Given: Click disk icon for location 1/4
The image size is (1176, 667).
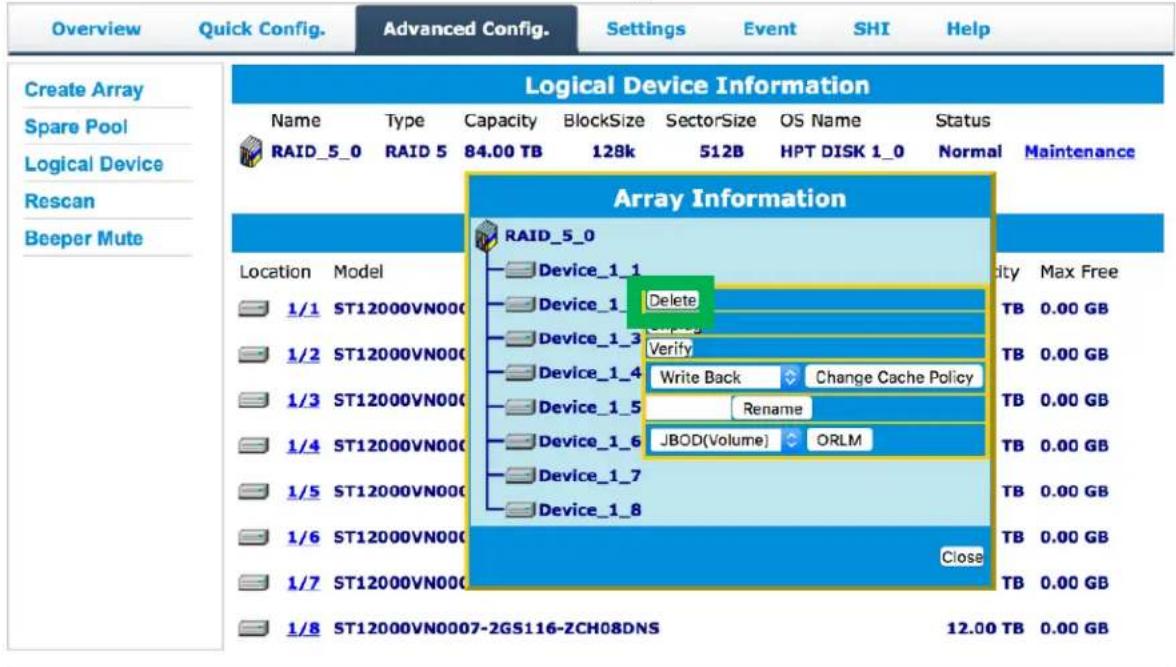Looking at the screenshot, I should click(x=254, y=446).
